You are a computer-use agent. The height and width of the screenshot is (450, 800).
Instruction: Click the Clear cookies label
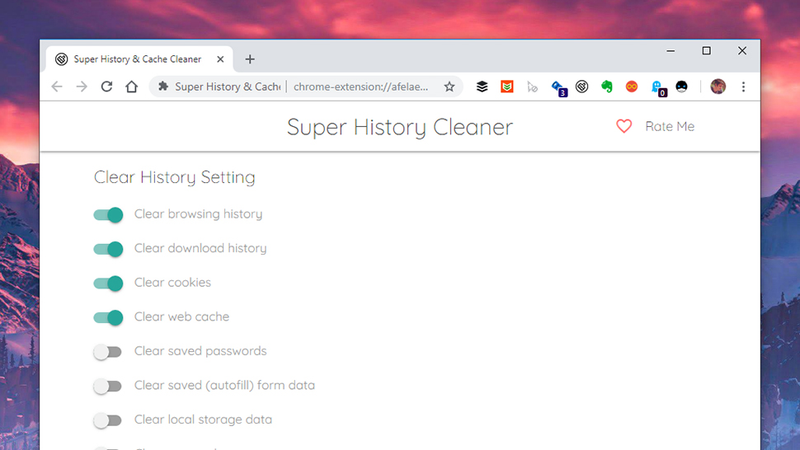point(172,282)
